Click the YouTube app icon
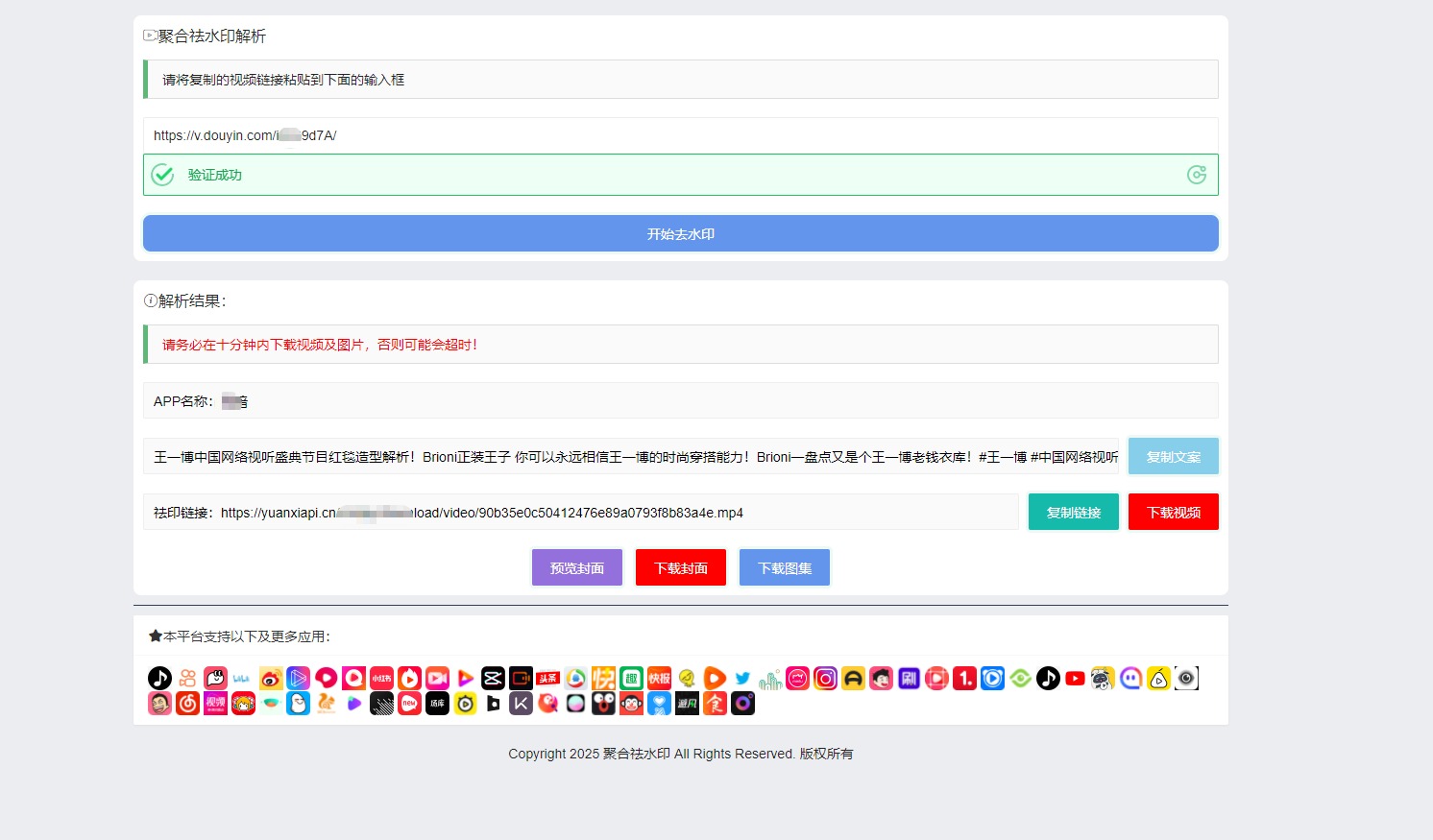Screen dimensions: 1433x840 (x=1076, y=678)
